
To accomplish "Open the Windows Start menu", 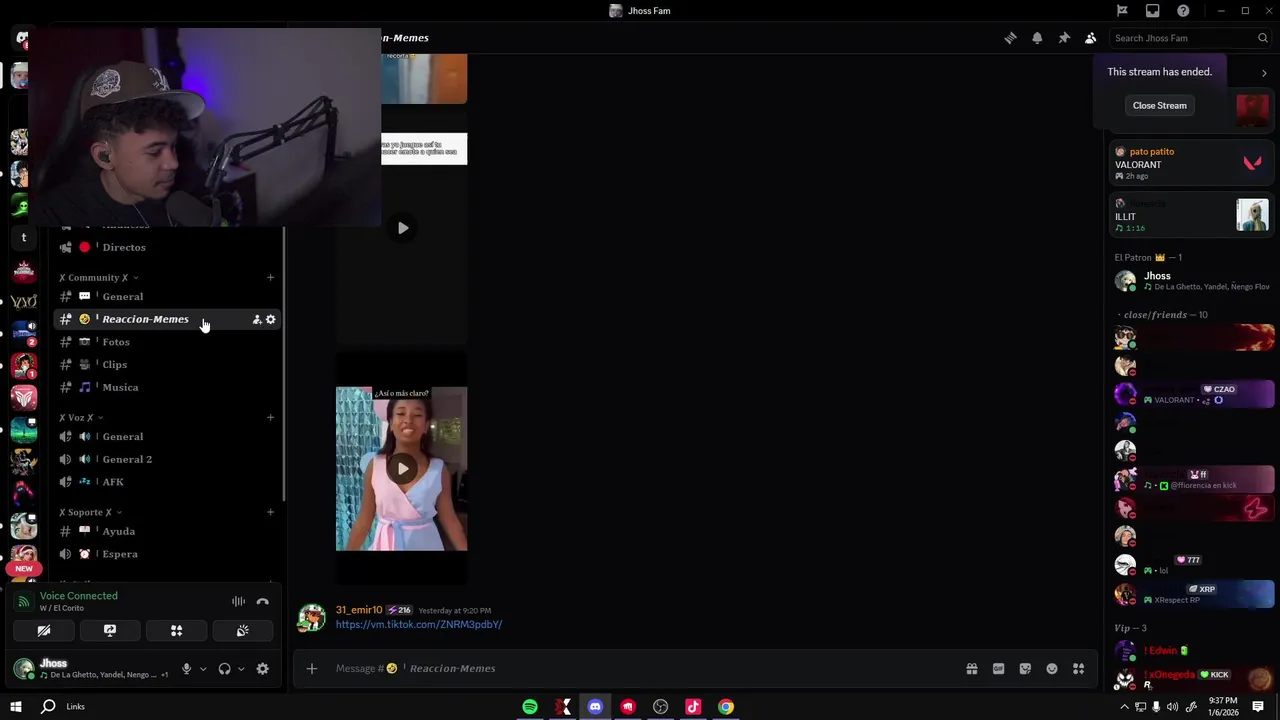I will tap(16, 707).
